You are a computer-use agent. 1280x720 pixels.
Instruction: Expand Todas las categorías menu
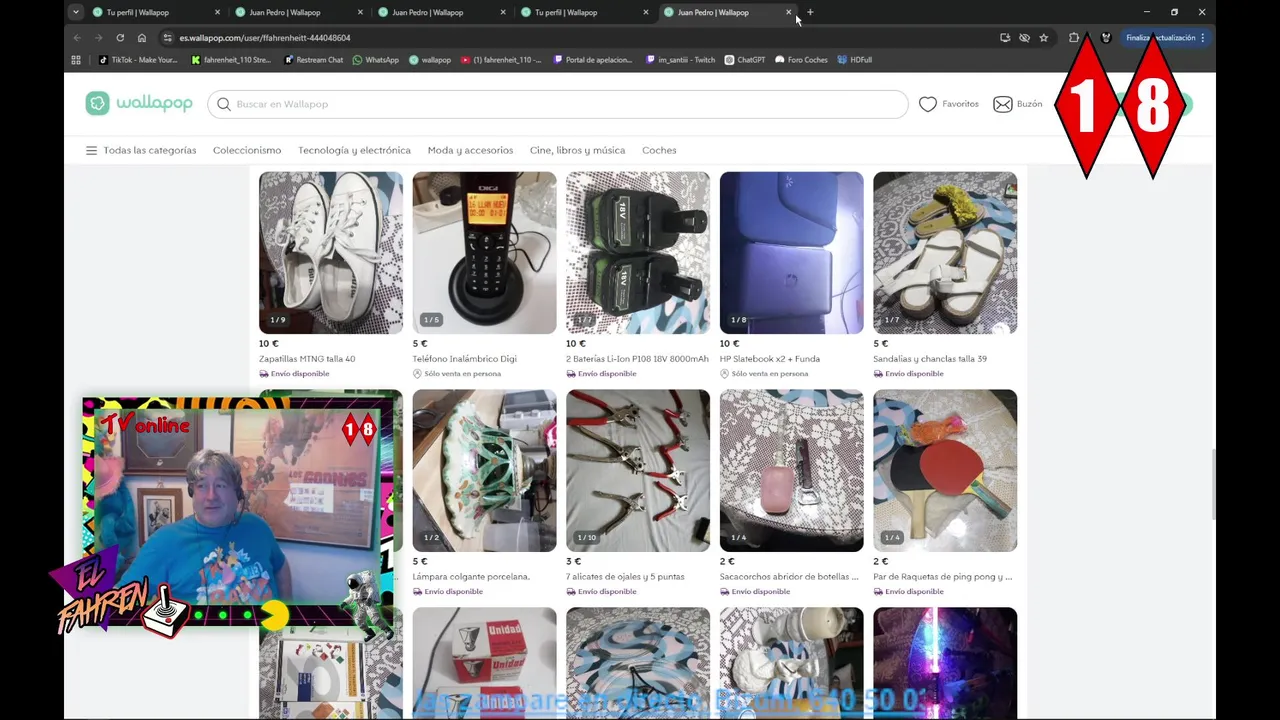click(x=141, y=150)
